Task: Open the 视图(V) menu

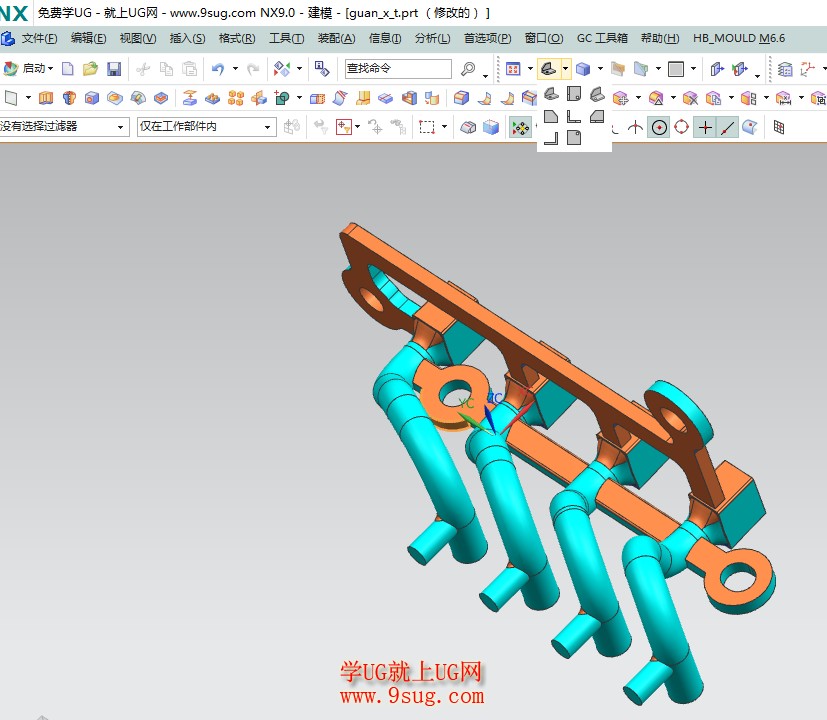Action: [x=138, y=39]
